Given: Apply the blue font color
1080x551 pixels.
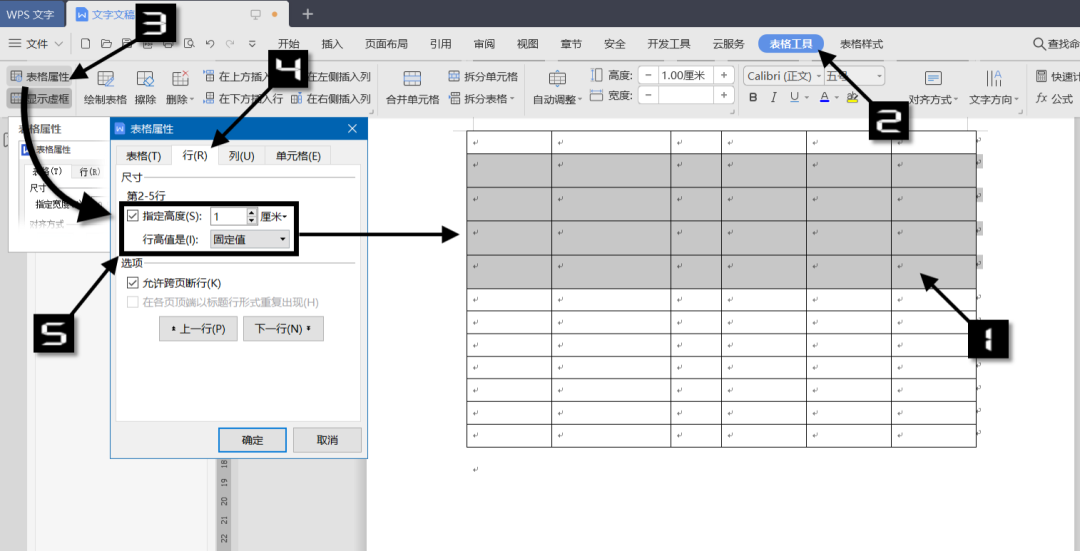Looking at the screenshot, I should point(824,98).
